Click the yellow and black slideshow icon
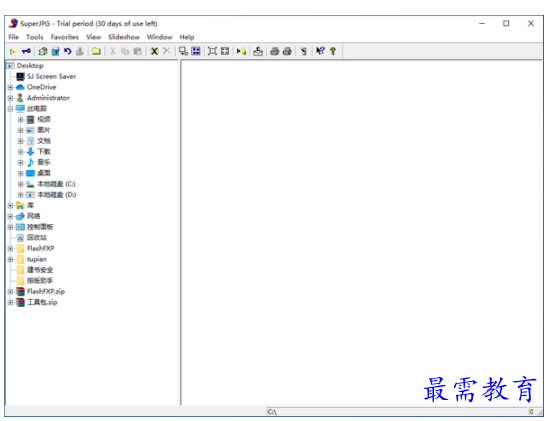The height and width of the screenshot is (421, 545). 241,51
